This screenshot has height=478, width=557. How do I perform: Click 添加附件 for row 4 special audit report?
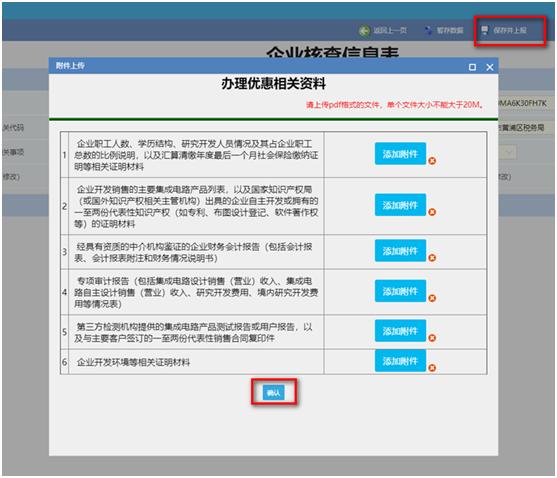pos(400,291)
